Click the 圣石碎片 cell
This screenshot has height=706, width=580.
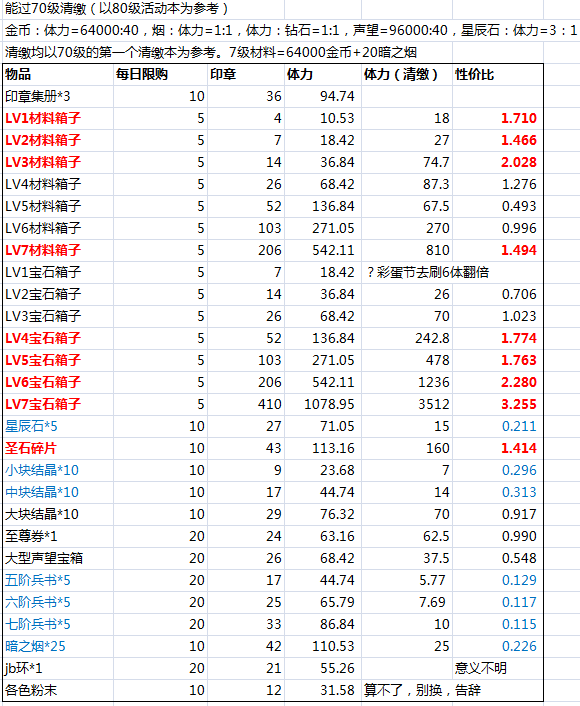pos(58,448)
